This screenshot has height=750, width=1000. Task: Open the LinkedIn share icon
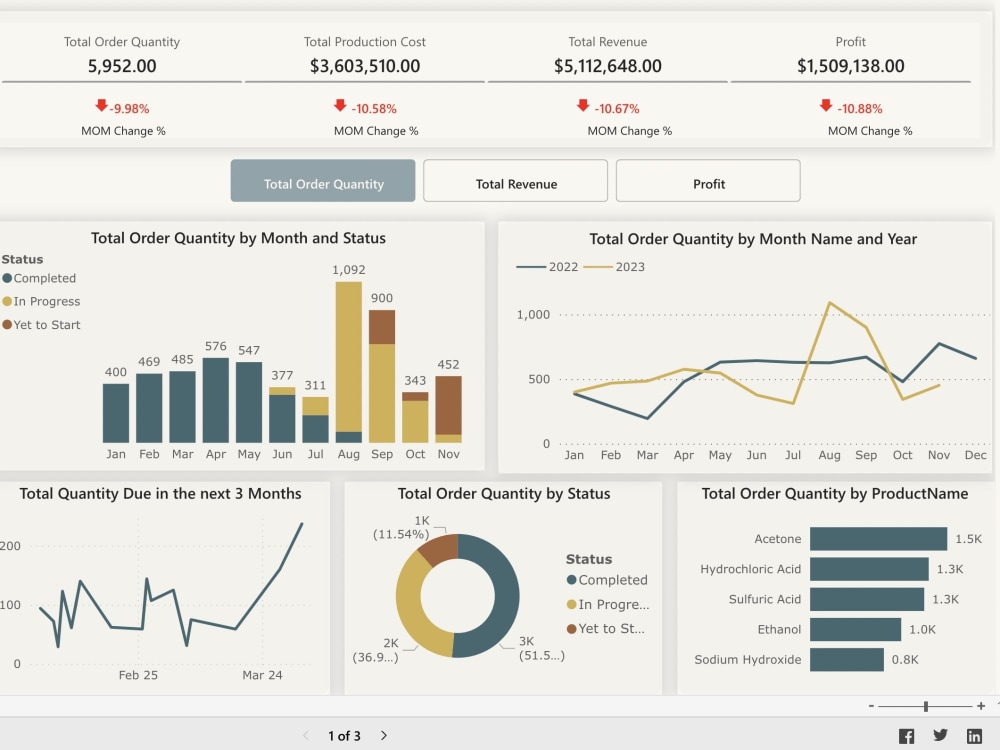coord(974,735)
